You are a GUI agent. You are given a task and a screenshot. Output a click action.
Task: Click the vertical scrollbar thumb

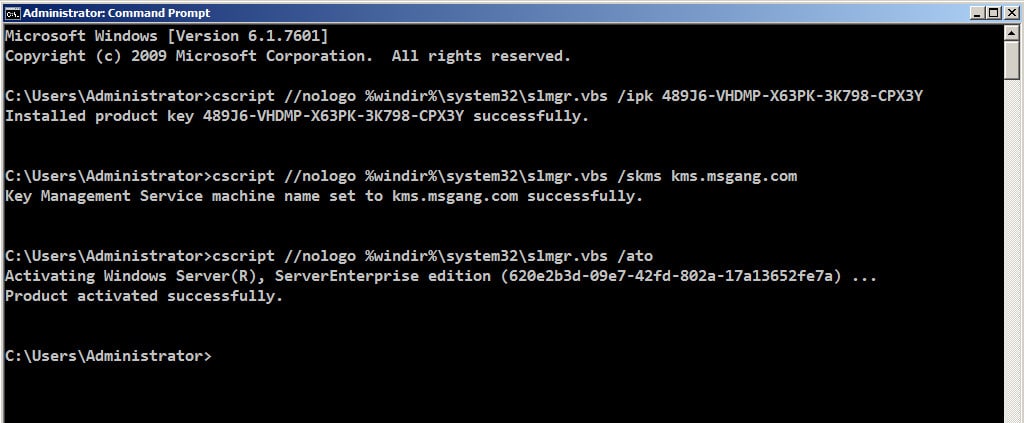pos(1012,59)
